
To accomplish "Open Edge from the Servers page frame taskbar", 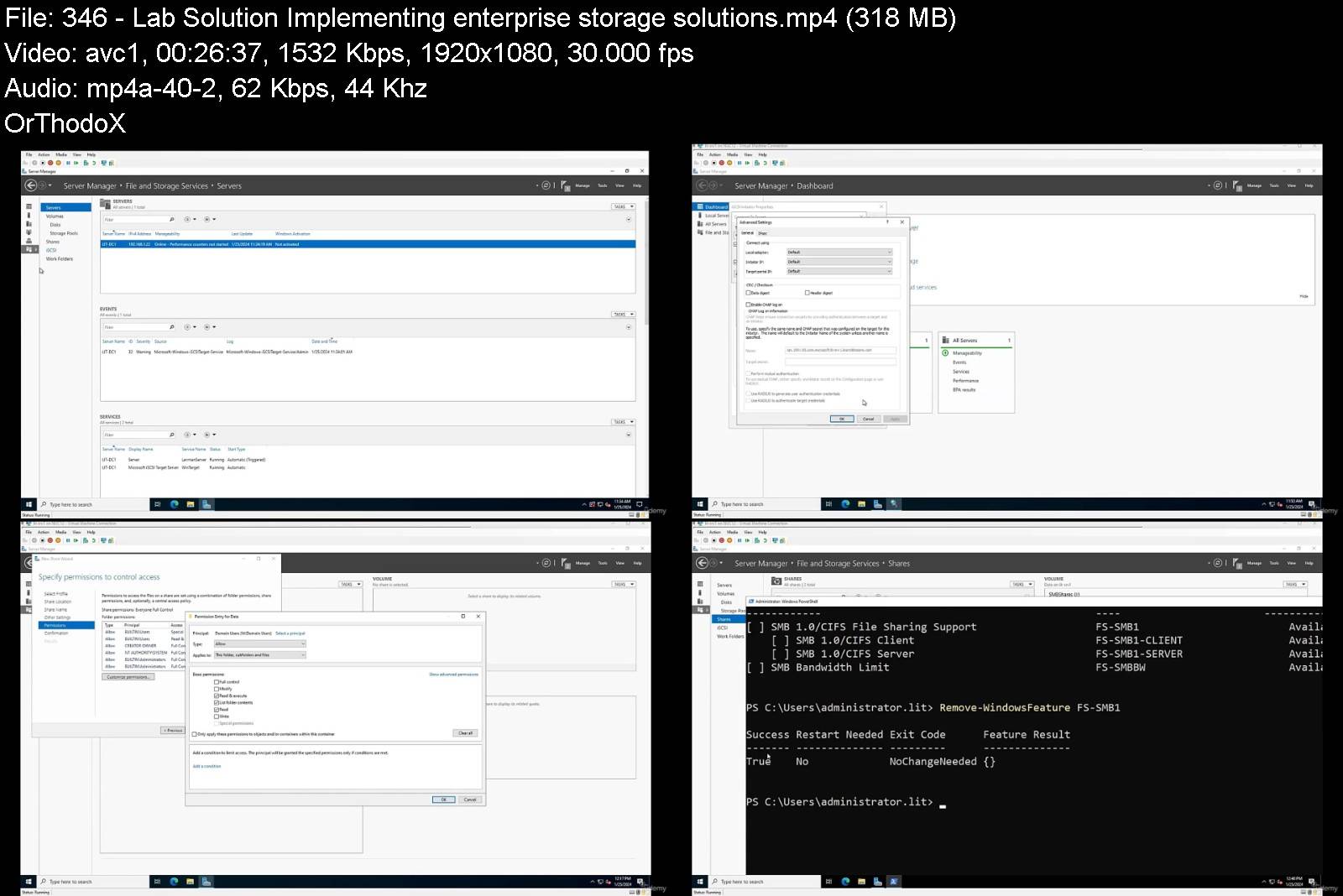I will click(175, 504).
